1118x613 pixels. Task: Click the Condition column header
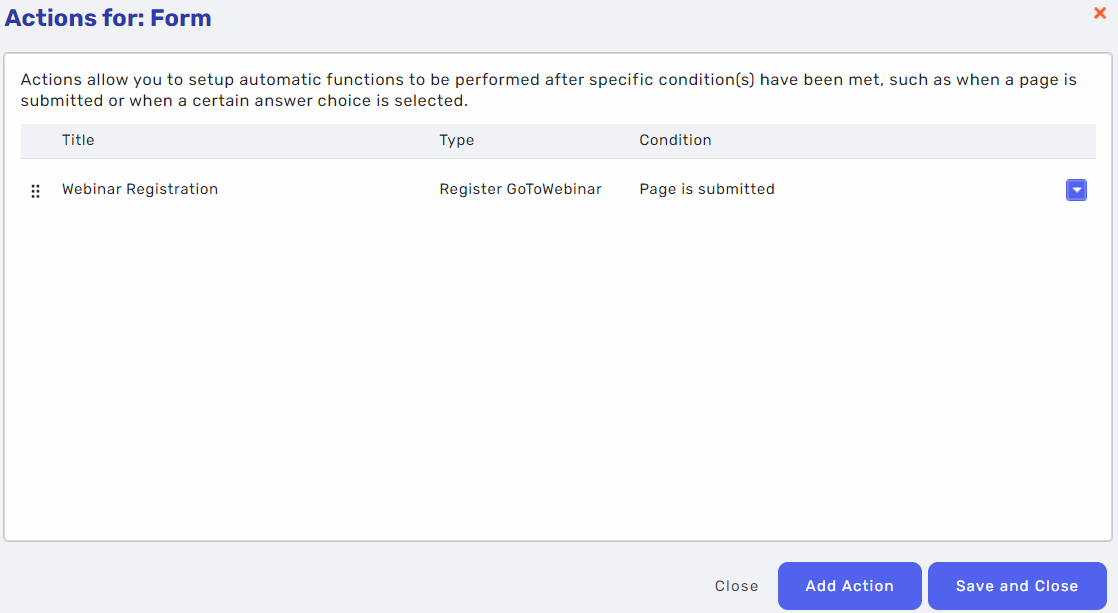pos(675,140)
